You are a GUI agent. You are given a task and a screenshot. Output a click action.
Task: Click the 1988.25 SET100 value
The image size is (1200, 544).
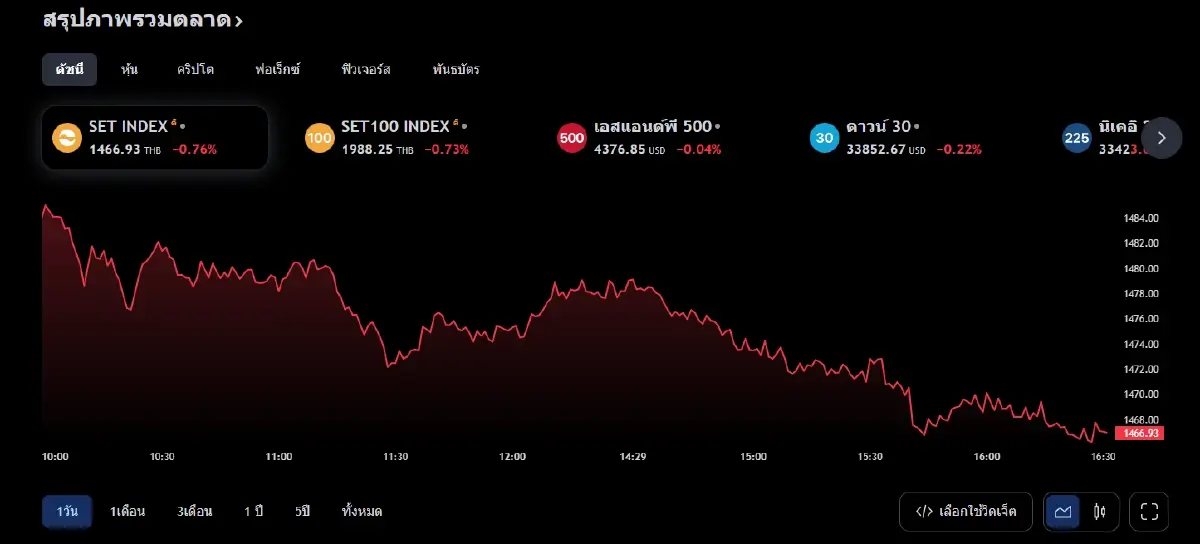[x=366, y=149]
